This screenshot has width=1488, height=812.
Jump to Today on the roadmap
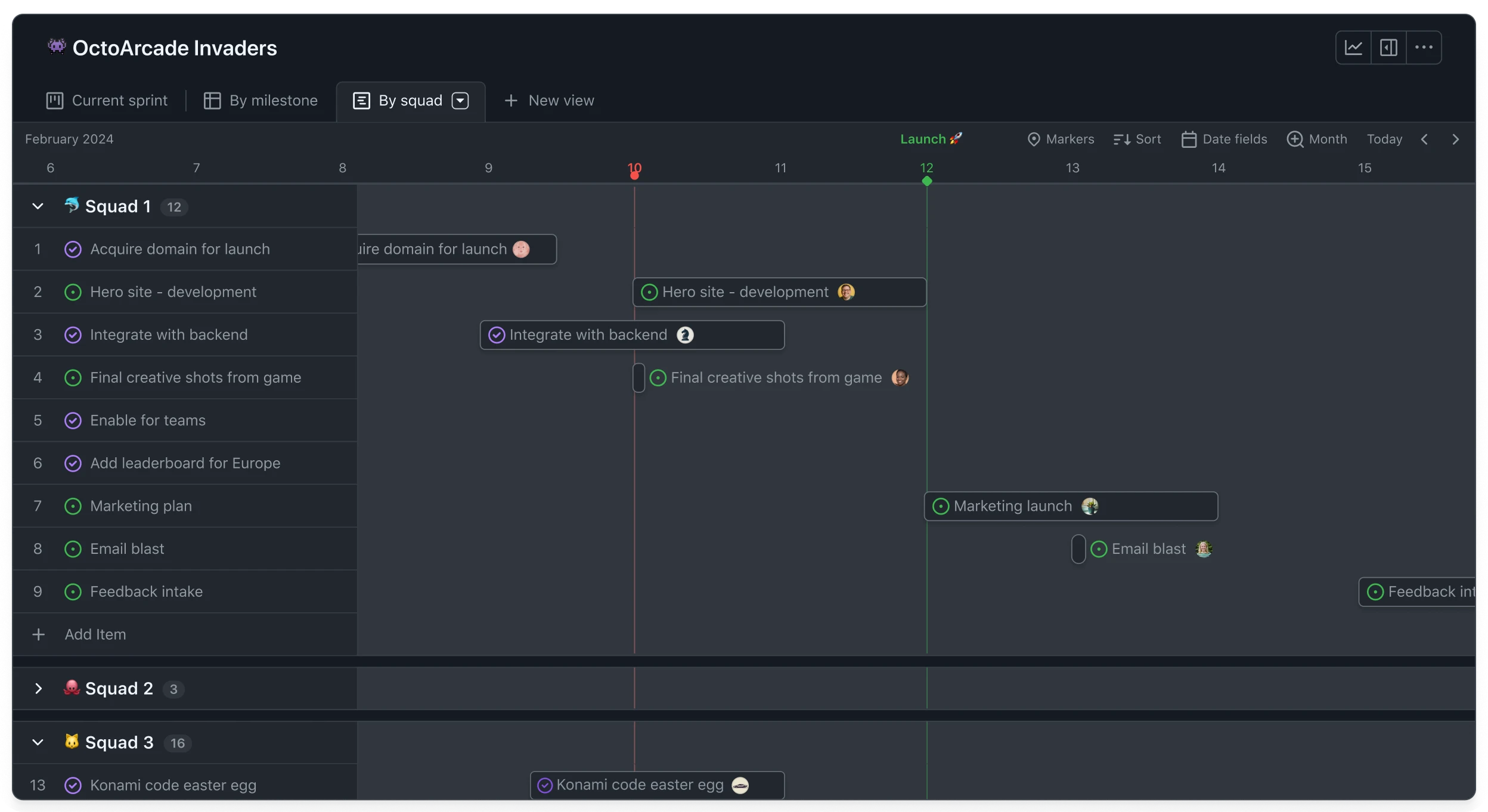point(1384,139)
